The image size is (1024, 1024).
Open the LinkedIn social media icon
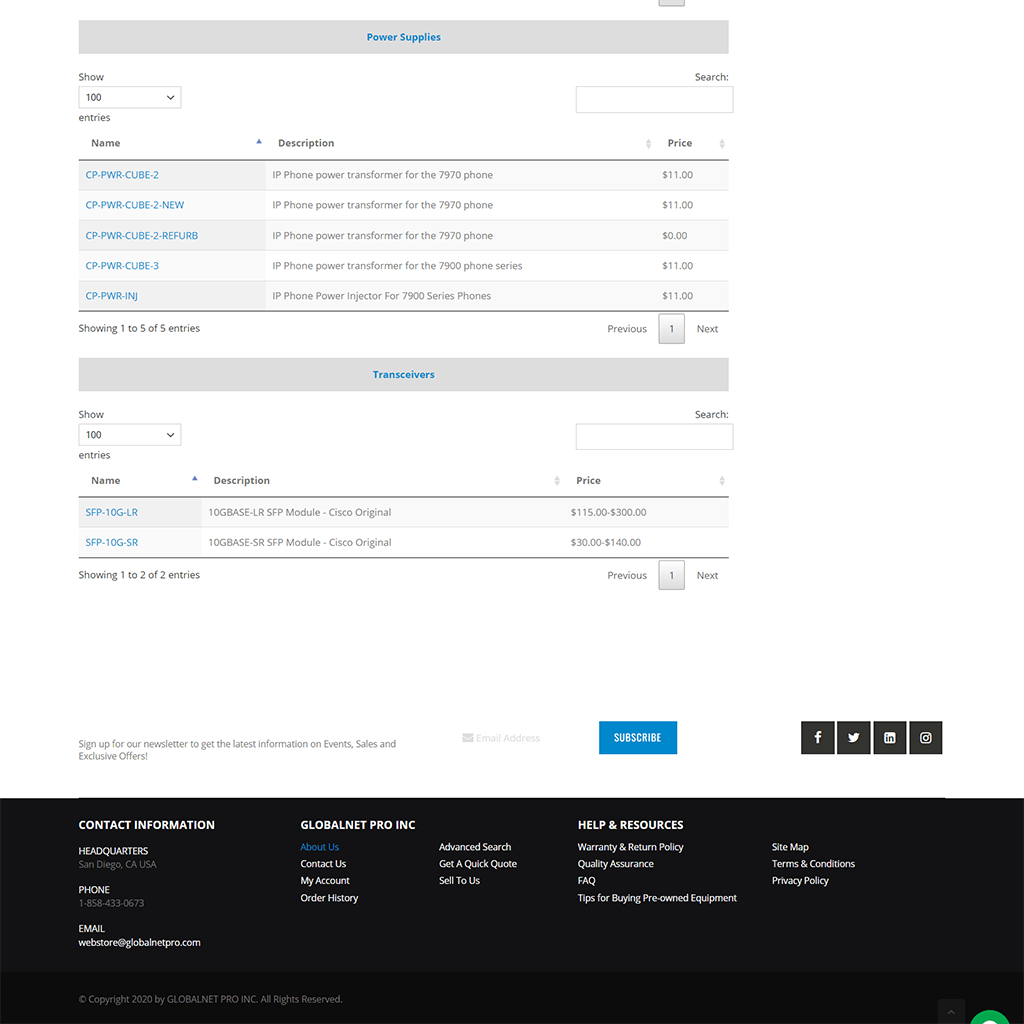pyautogui.click(x=889, y=737)
